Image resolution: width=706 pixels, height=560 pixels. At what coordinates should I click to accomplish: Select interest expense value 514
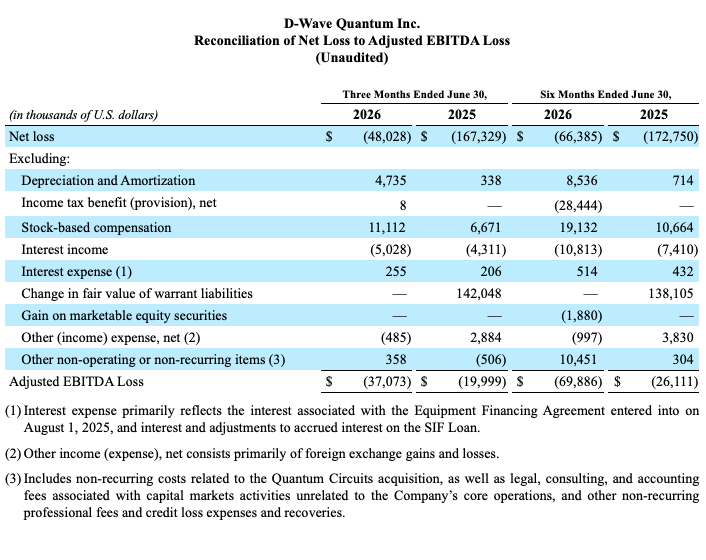[x=587, y=271]
